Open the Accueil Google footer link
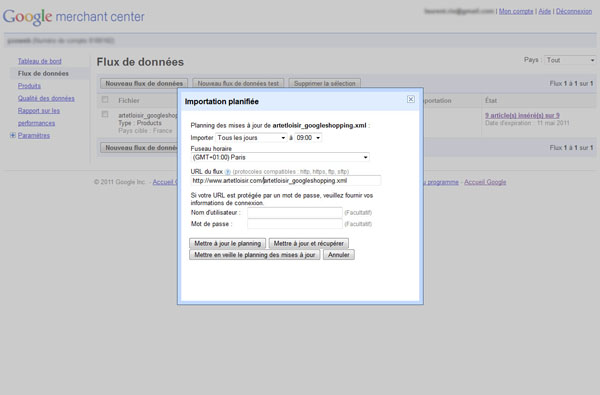Screen dimensions: 600x395 click(485, 182)
